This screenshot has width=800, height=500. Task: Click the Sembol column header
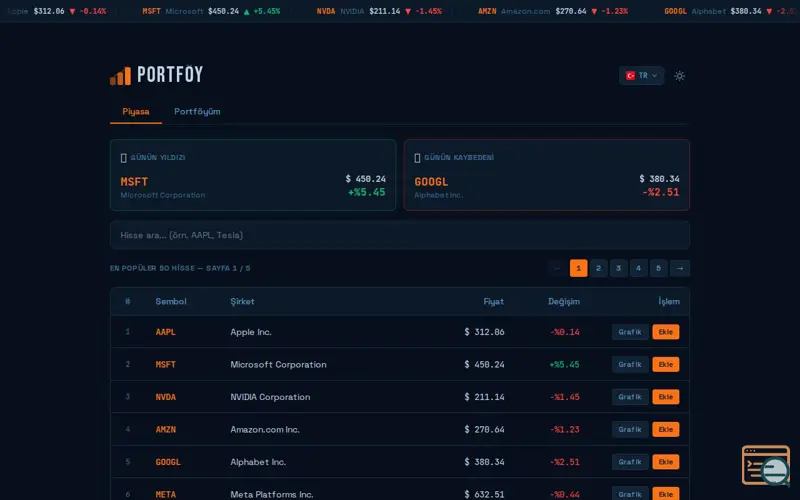pos(171,302)
